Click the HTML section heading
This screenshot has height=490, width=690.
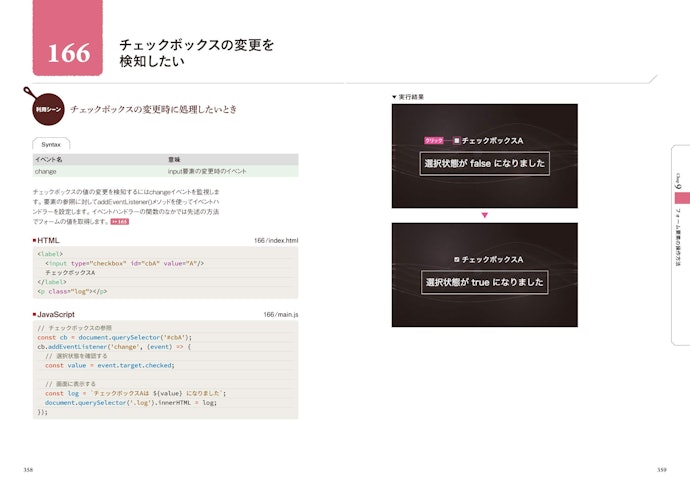tap(48, 241)
